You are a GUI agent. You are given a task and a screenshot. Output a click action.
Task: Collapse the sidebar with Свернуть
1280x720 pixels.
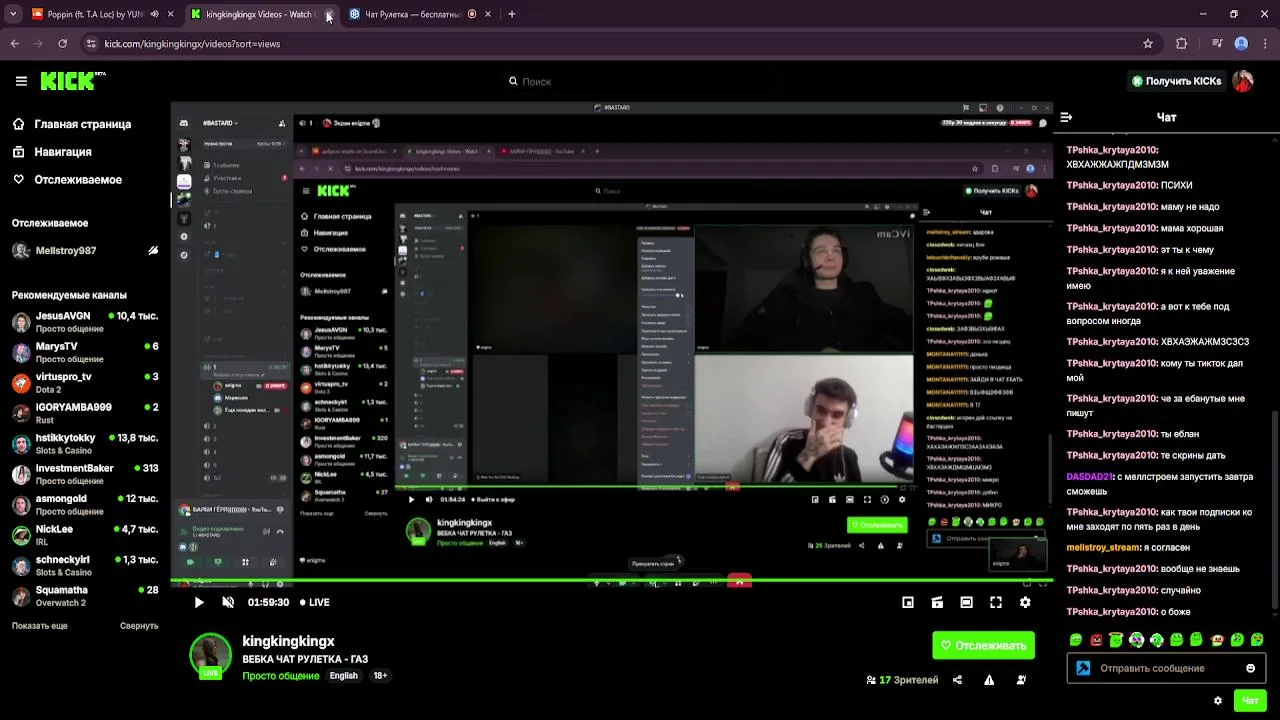click(139, 626)
